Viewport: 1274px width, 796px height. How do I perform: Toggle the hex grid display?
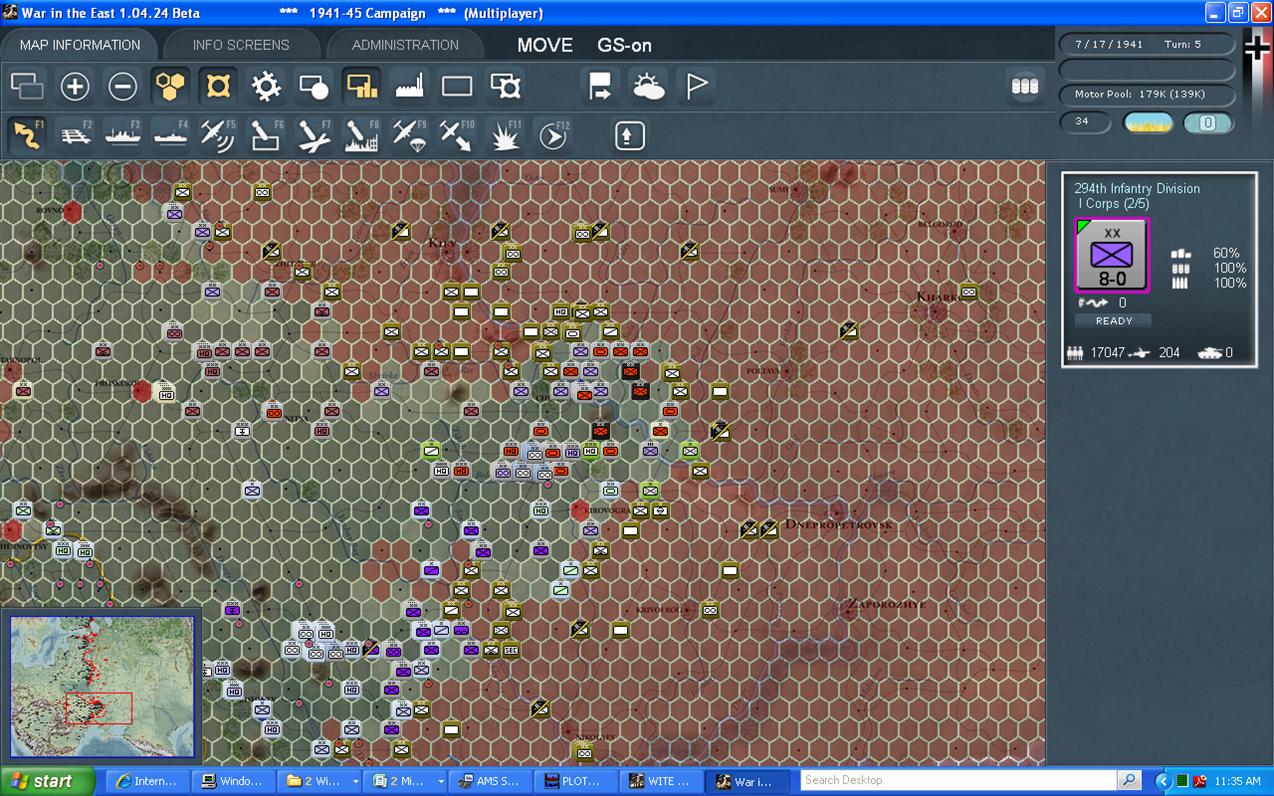click(x=171, y=87)
